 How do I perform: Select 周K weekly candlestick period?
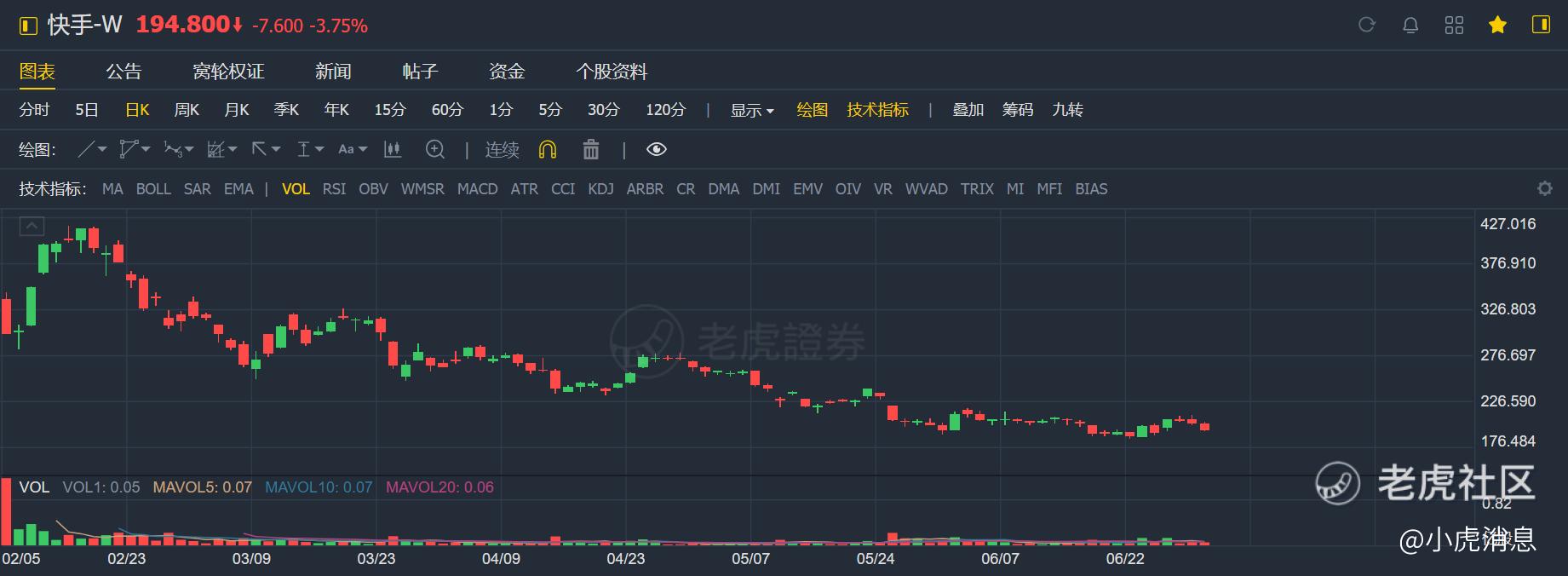[x=187, y=110]
